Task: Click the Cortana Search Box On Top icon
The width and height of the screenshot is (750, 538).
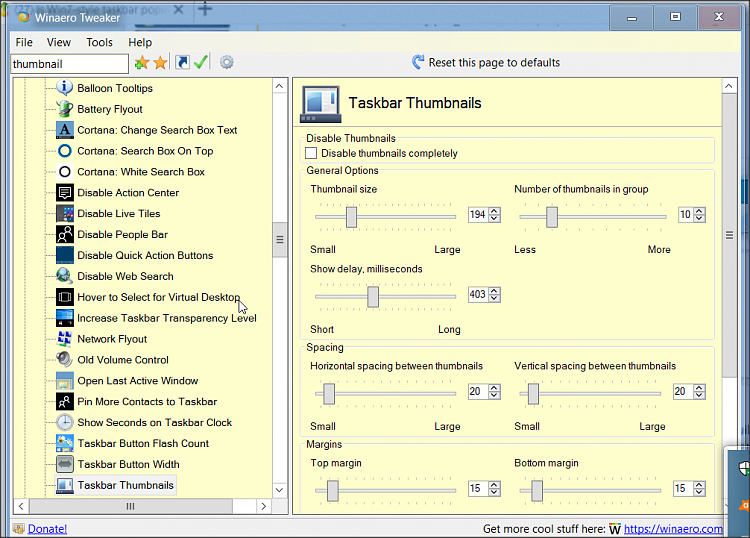Action: pyautogui.click(x=65, y=151)
